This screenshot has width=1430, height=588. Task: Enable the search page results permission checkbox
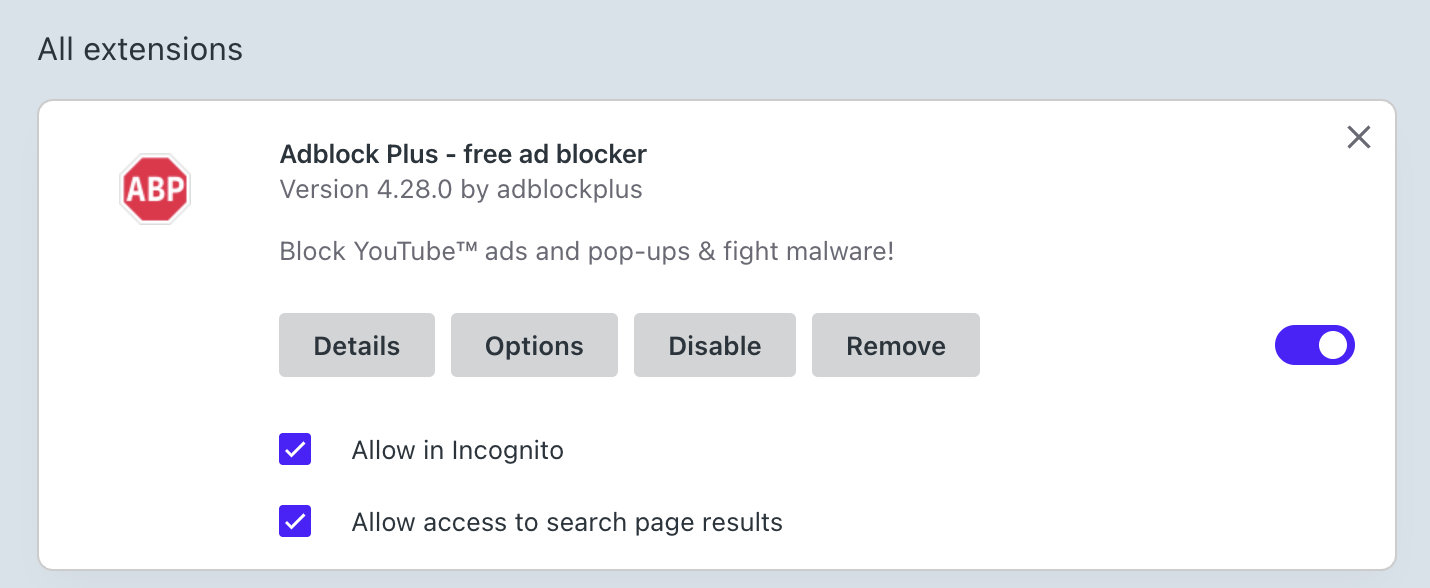[295, 521]
